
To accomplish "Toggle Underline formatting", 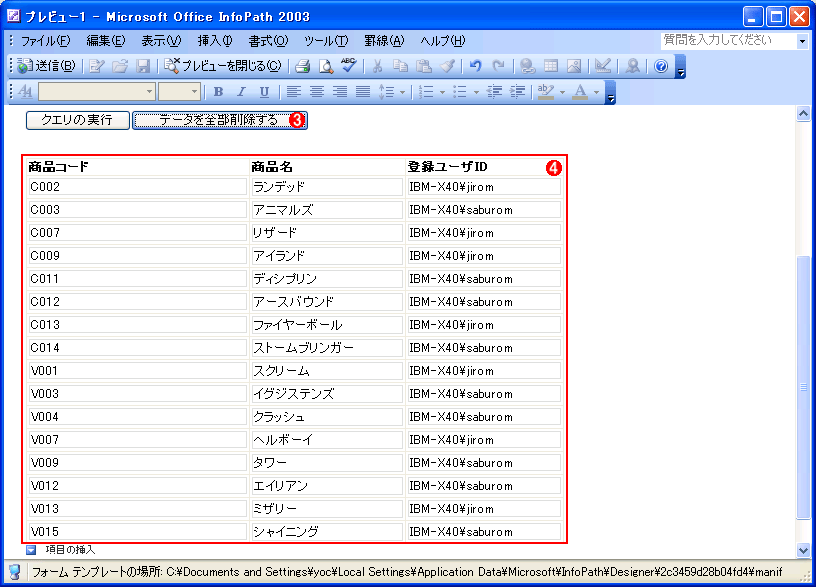I will (x=264, y=92).
